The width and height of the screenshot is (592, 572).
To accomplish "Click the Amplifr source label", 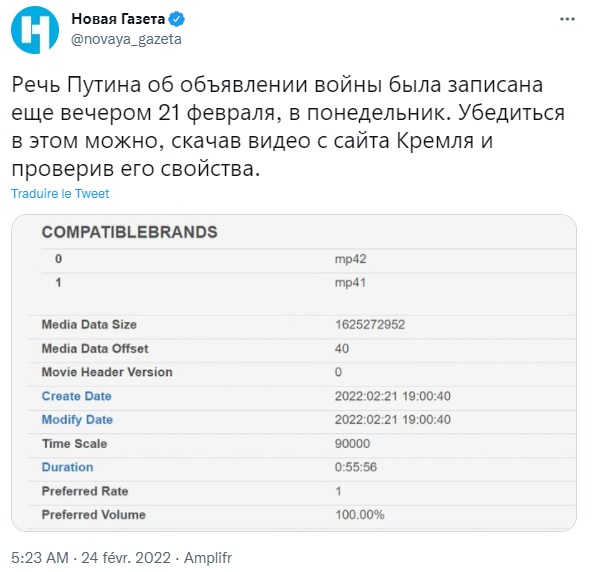I will 208,558.
